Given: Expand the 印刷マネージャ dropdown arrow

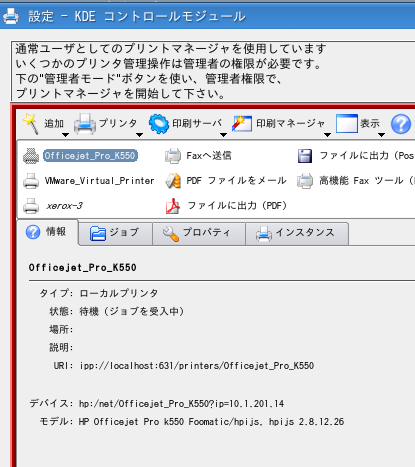Looking at the screenshot, I should (x=328, y=135).
